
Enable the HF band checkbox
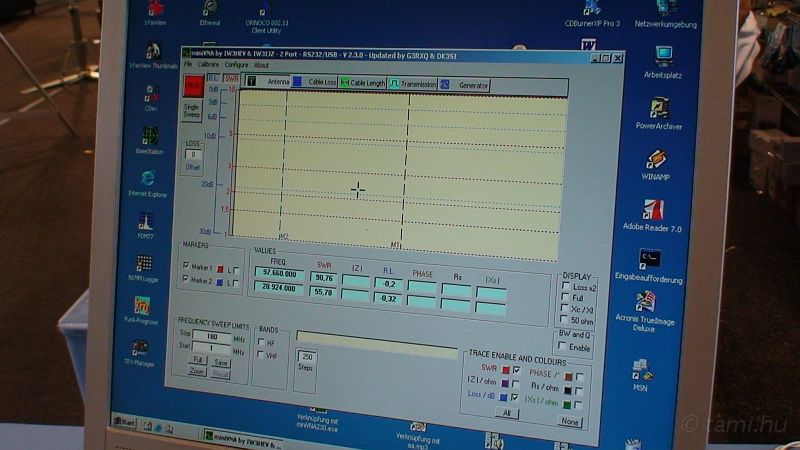[x=260, y=342]
